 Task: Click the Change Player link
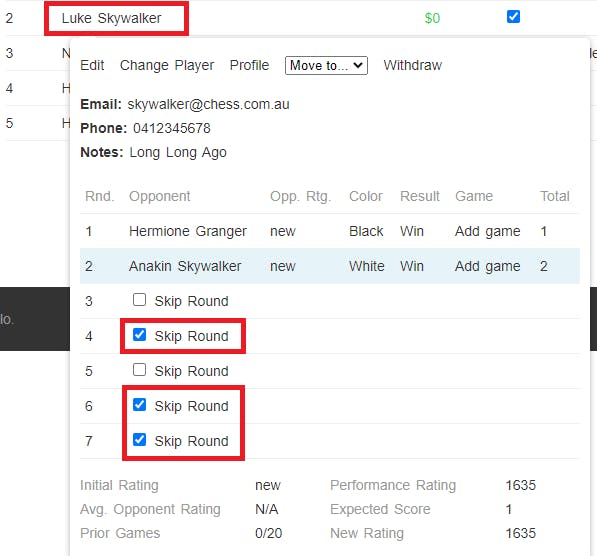167,65
